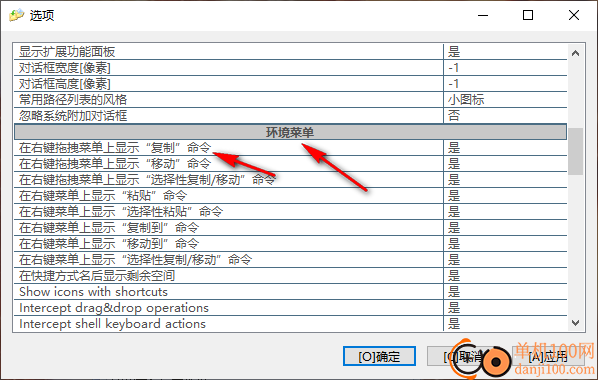Toggle 是 value for 右键菜单 "复制到" command
598x380 pixels.
pyautogui.click(x=505, y=228)
